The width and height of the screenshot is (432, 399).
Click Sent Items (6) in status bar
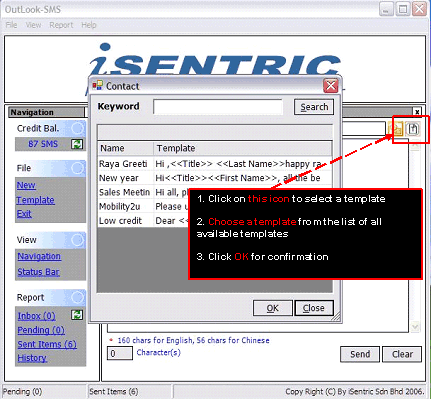(114, 391)
